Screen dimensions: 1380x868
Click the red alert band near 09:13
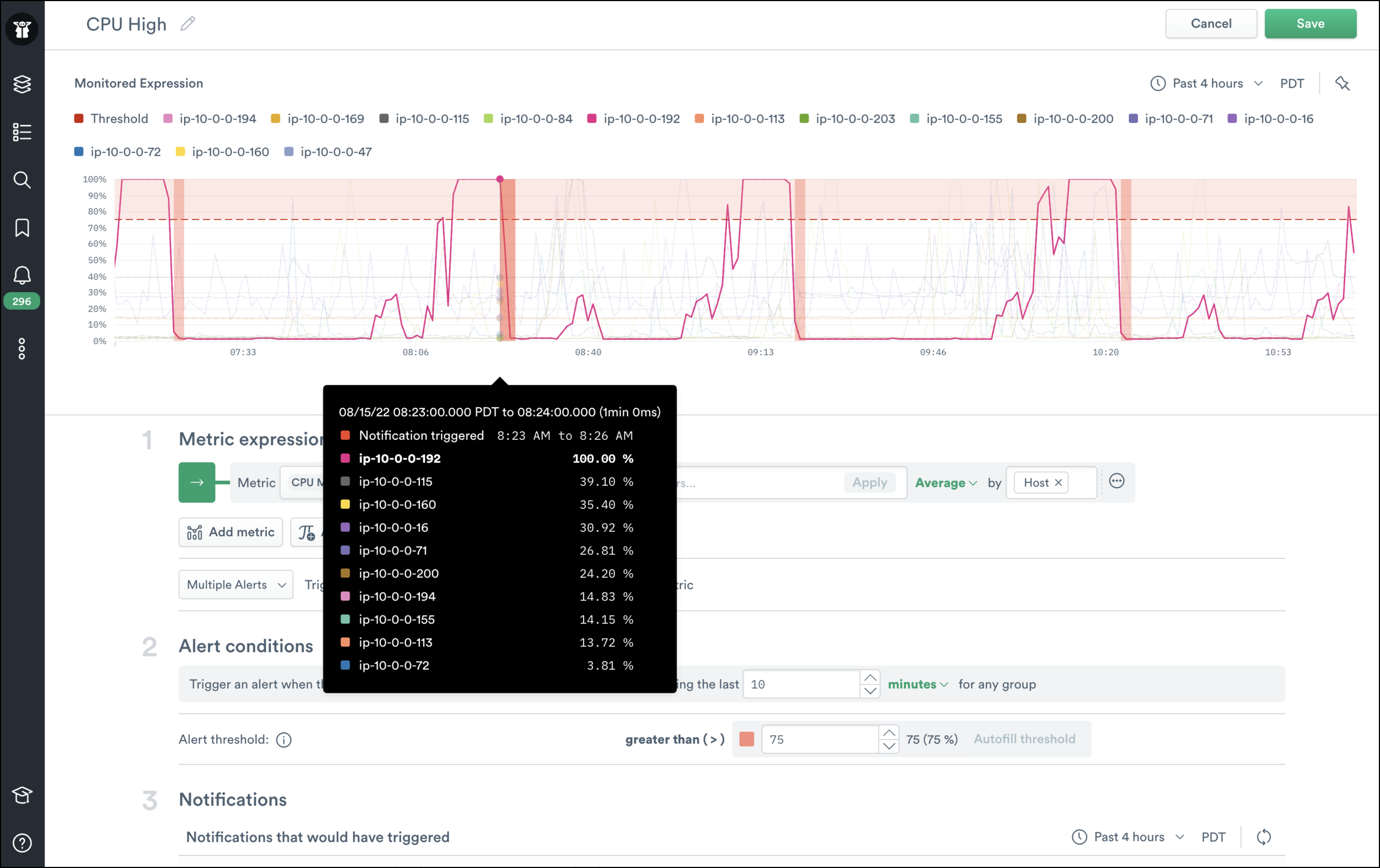pos(800,260)
